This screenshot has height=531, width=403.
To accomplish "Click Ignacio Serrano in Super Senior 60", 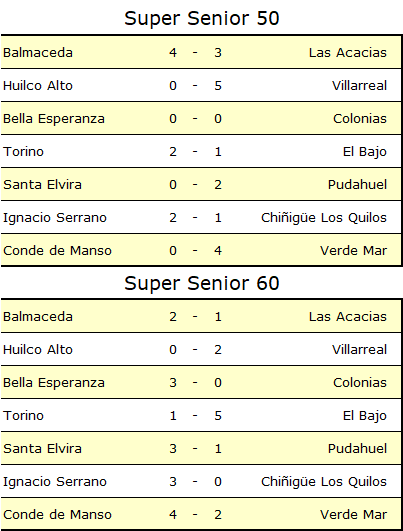I will [55, 482].
